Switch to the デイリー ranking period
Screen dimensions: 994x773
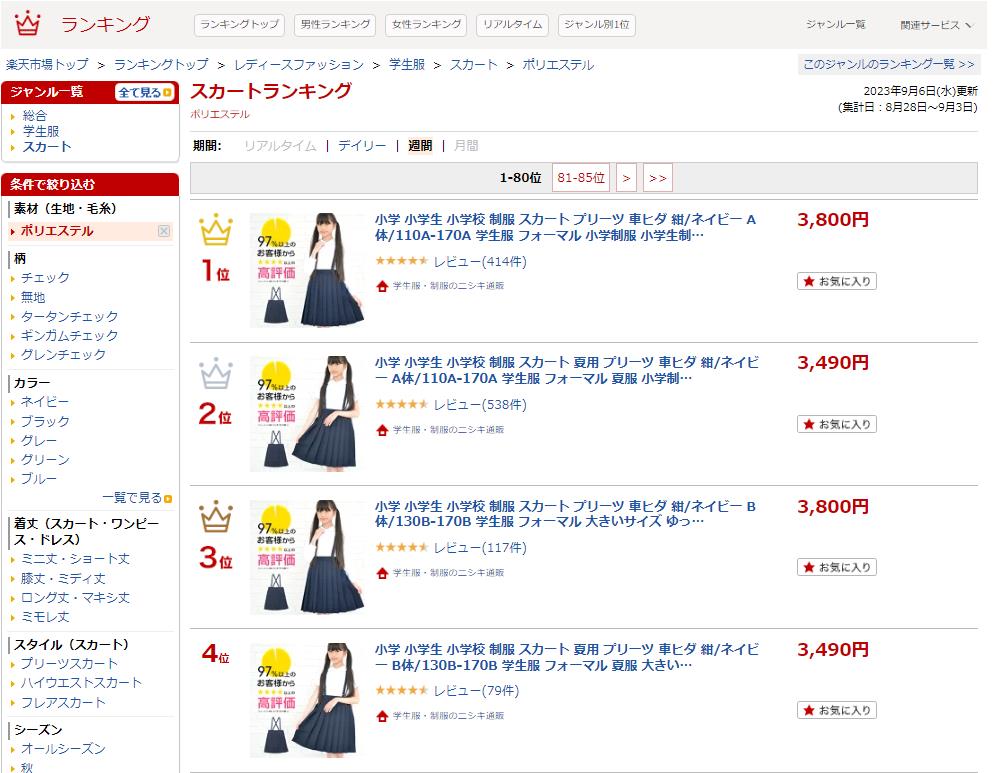pyautogui.click(x=362, y=146)
